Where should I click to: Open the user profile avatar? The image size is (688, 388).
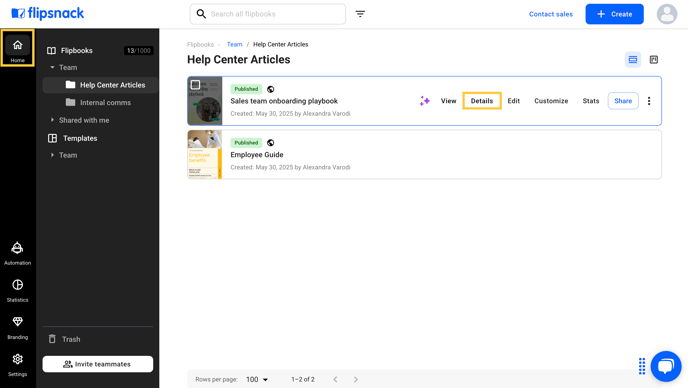666,14
